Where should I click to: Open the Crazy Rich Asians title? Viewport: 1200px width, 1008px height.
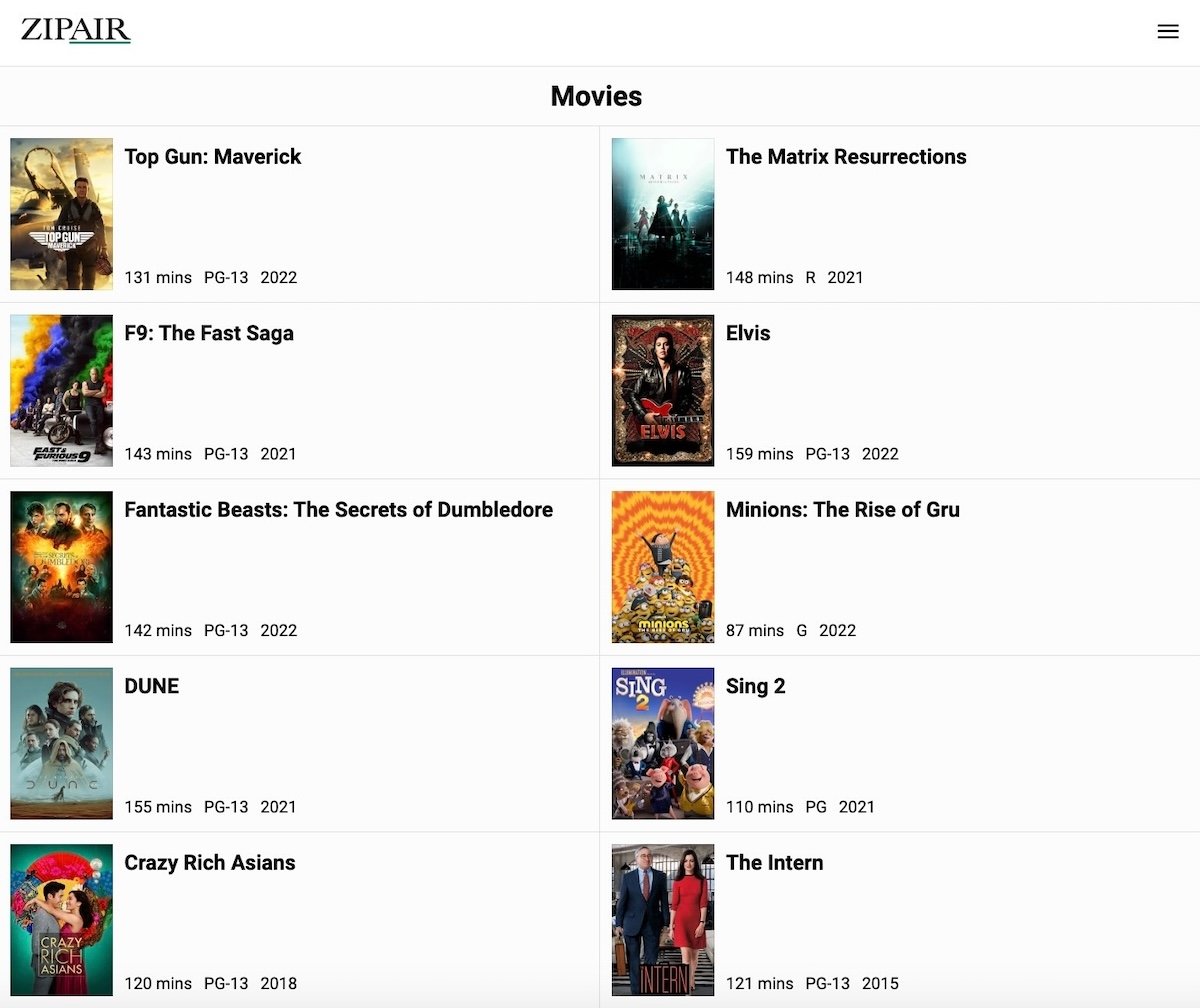tap(210, 863)
